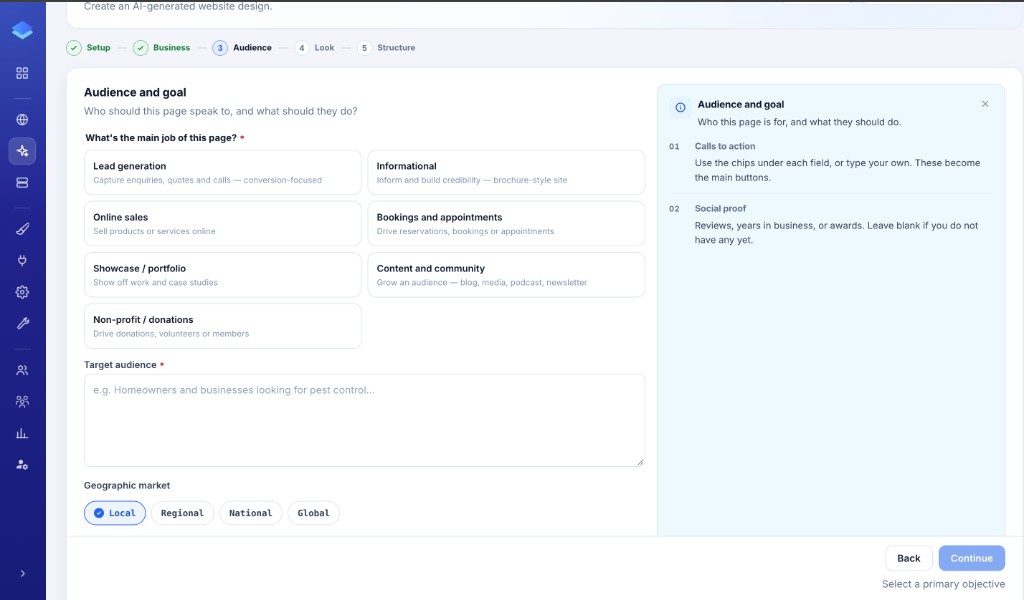Click the 'Geographic market' label

127,485
